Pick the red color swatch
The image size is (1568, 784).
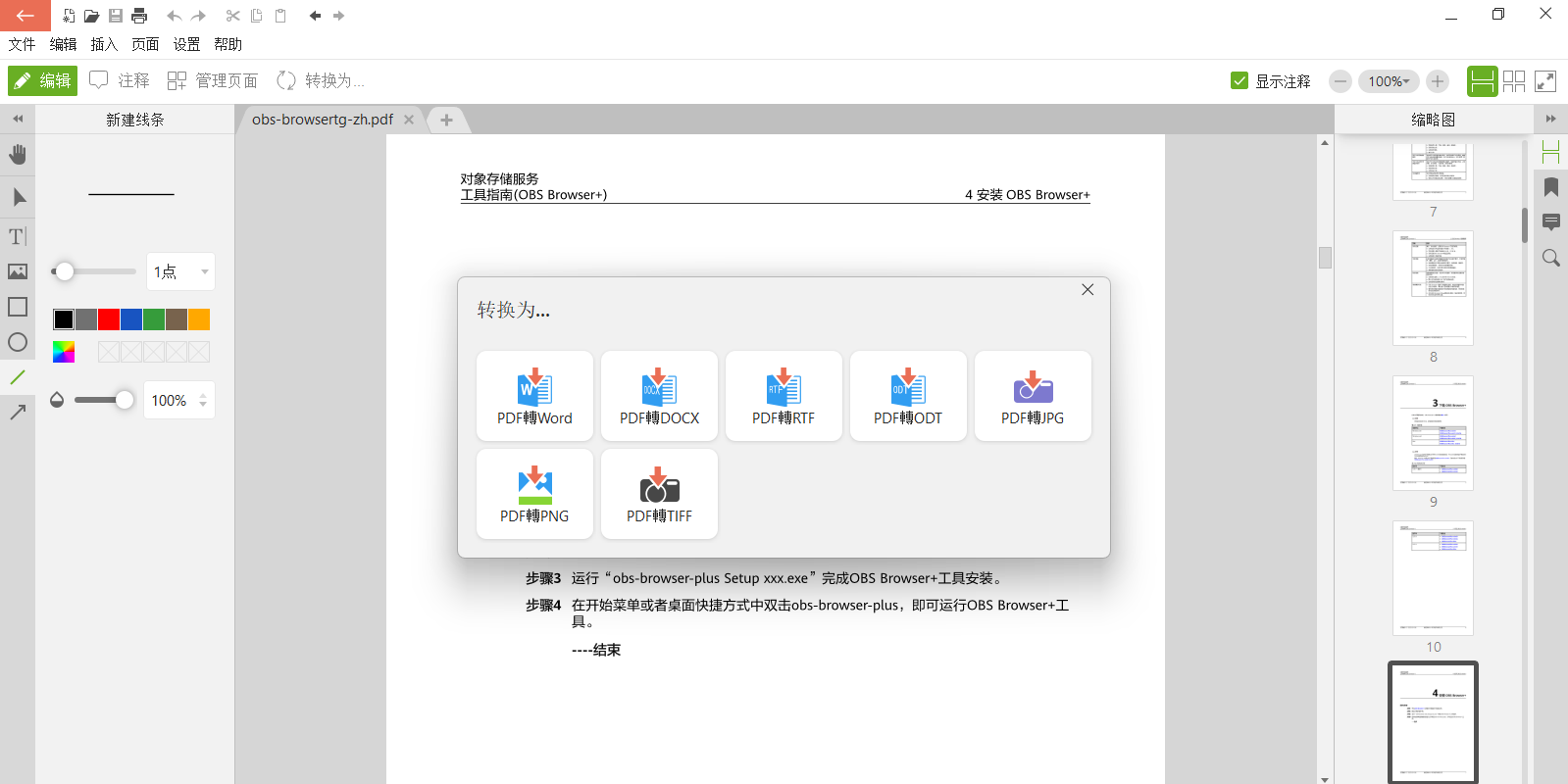point(109,319)
